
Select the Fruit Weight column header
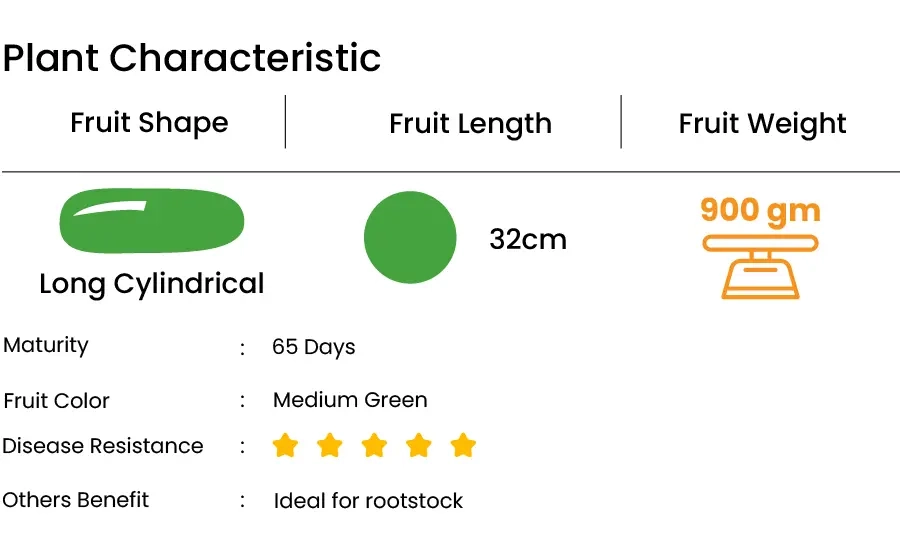(x=762, y=123)
